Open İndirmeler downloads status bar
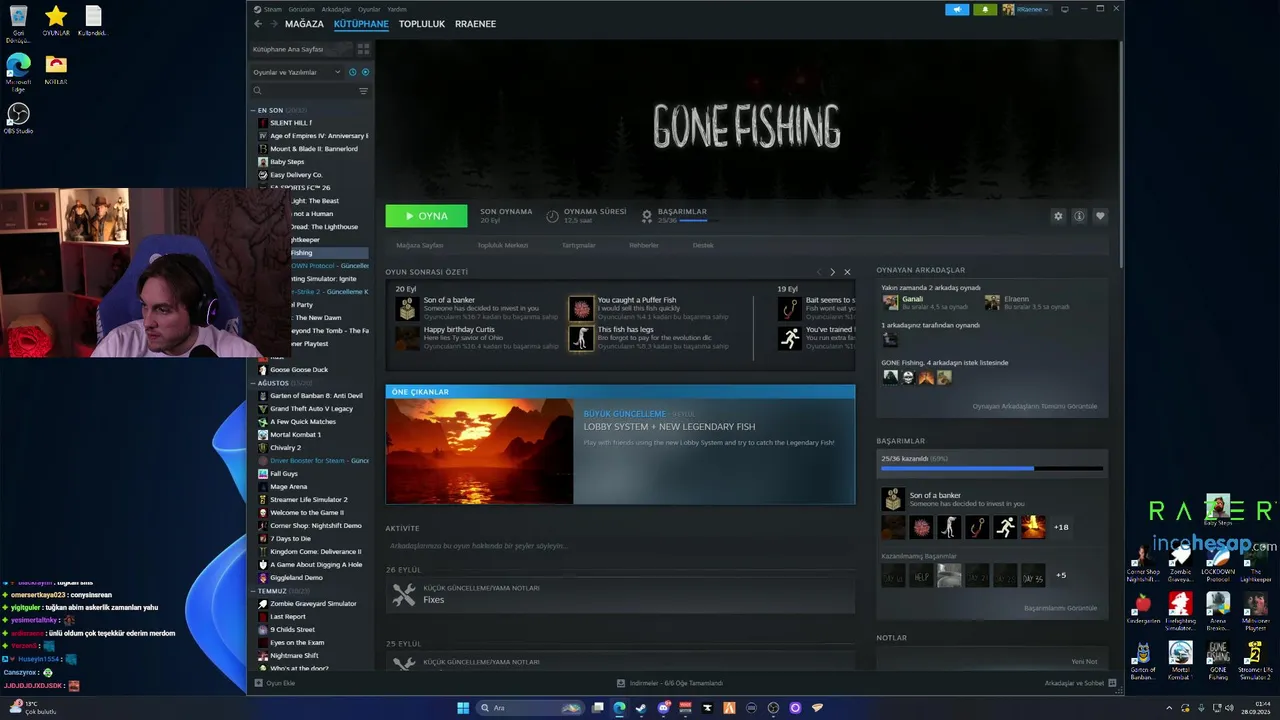The image size is (1280, 720). 670,683
